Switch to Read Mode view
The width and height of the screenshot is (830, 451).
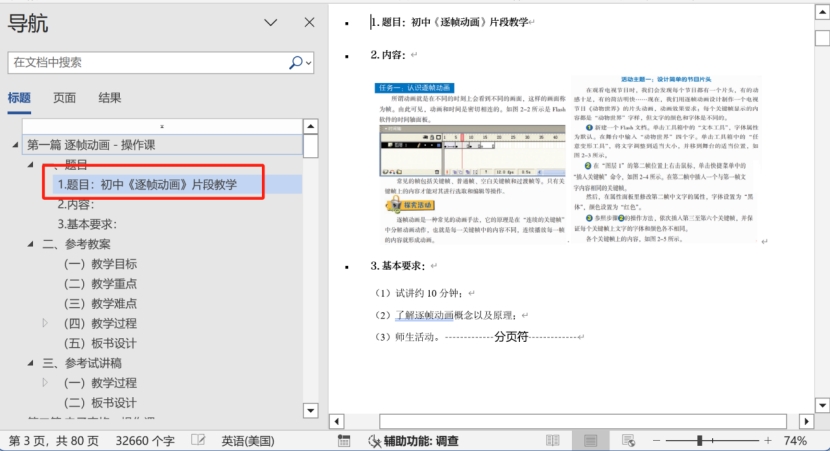coord(553,441)
